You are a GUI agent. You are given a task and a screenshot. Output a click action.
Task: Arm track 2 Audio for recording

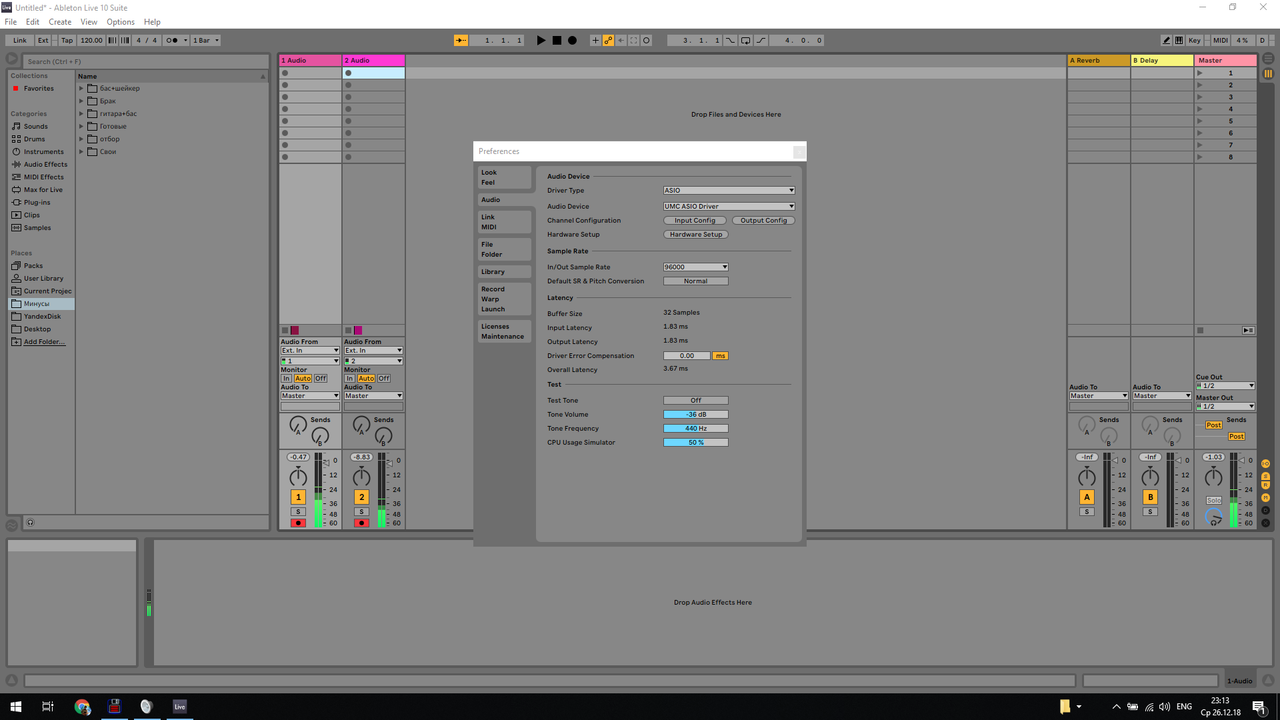click(361, 523)
